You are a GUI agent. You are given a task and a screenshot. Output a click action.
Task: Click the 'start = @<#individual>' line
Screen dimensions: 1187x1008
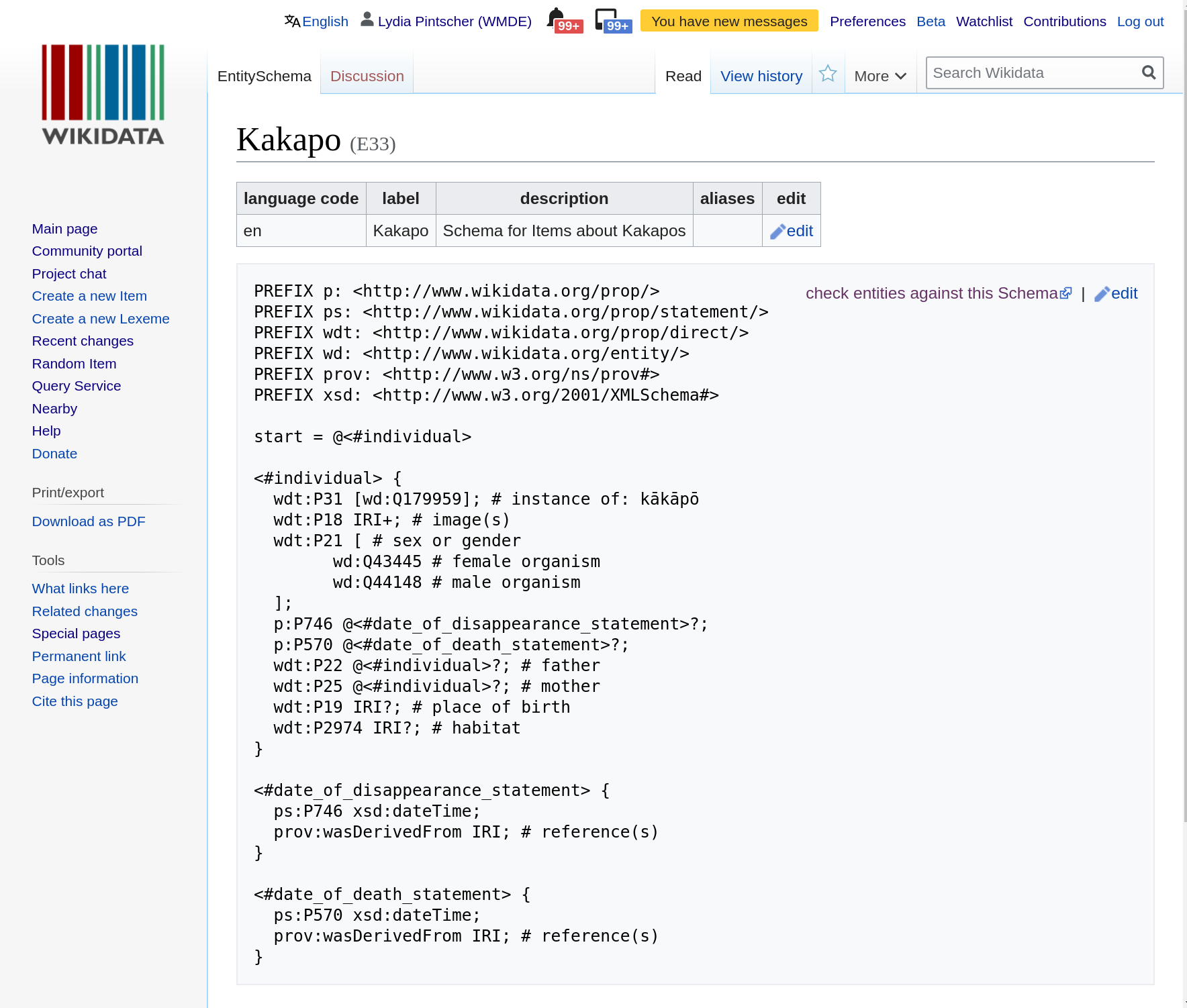[363, 437]
